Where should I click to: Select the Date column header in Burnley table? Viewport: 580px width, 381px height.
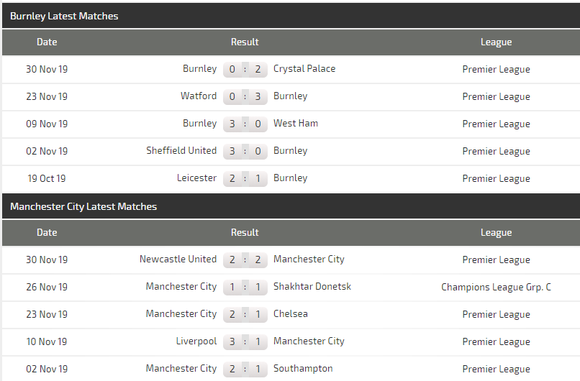[x=47, y=42]
